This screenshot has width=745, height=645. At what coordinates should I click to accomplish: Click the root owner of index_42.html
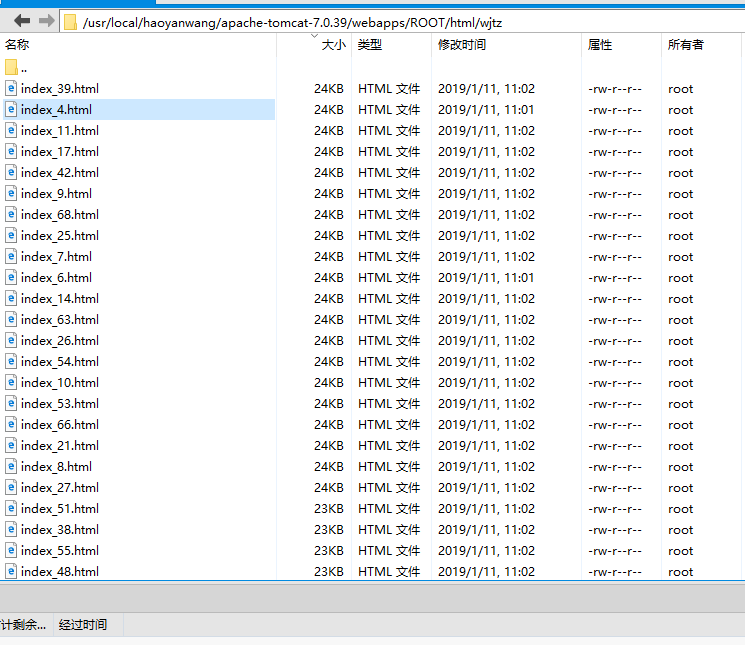click(x=680, y=173)
